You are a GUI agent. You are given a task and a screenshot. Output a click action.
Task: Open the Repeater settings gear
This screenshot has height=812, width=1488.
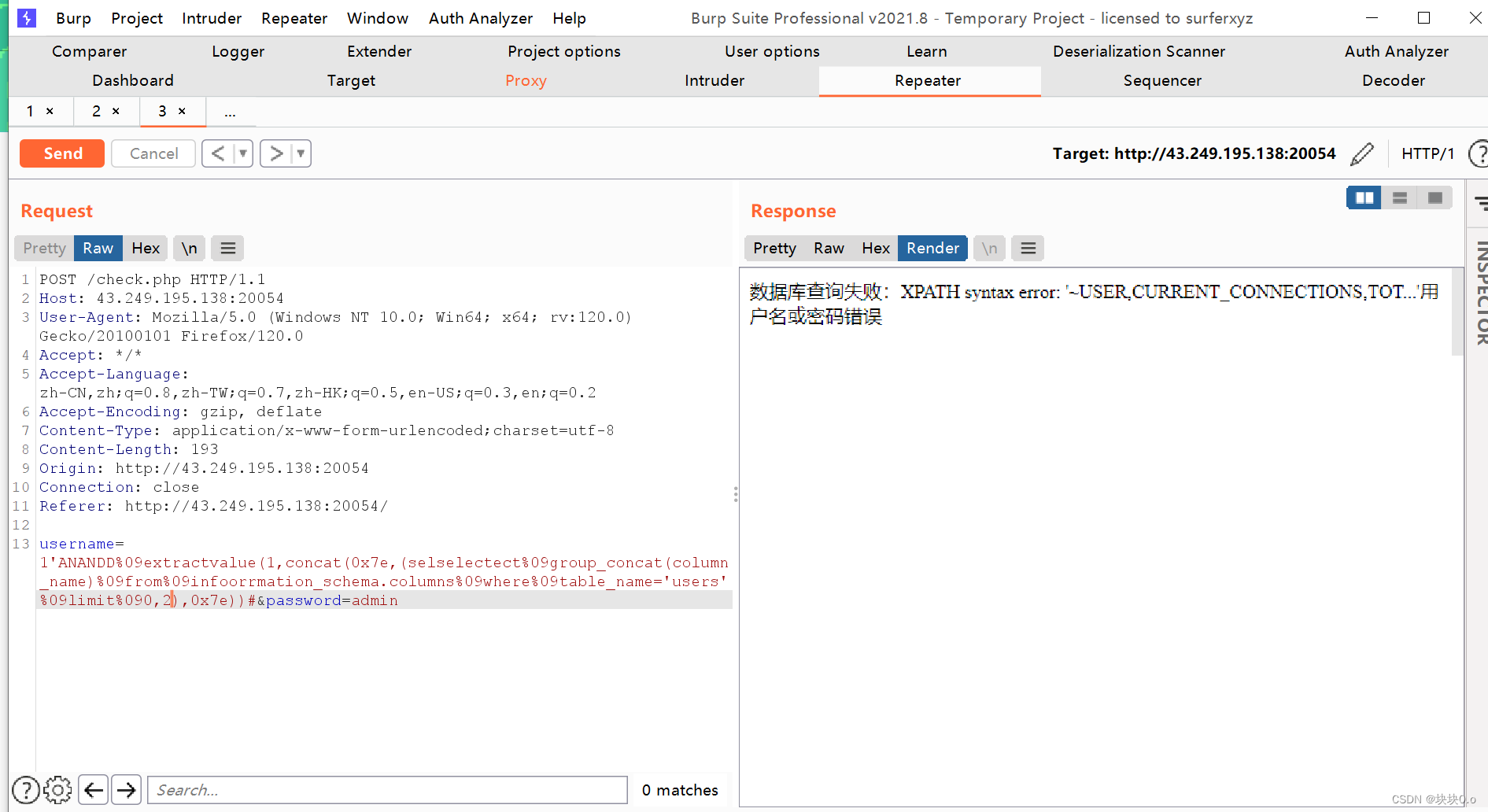(57, 789)
